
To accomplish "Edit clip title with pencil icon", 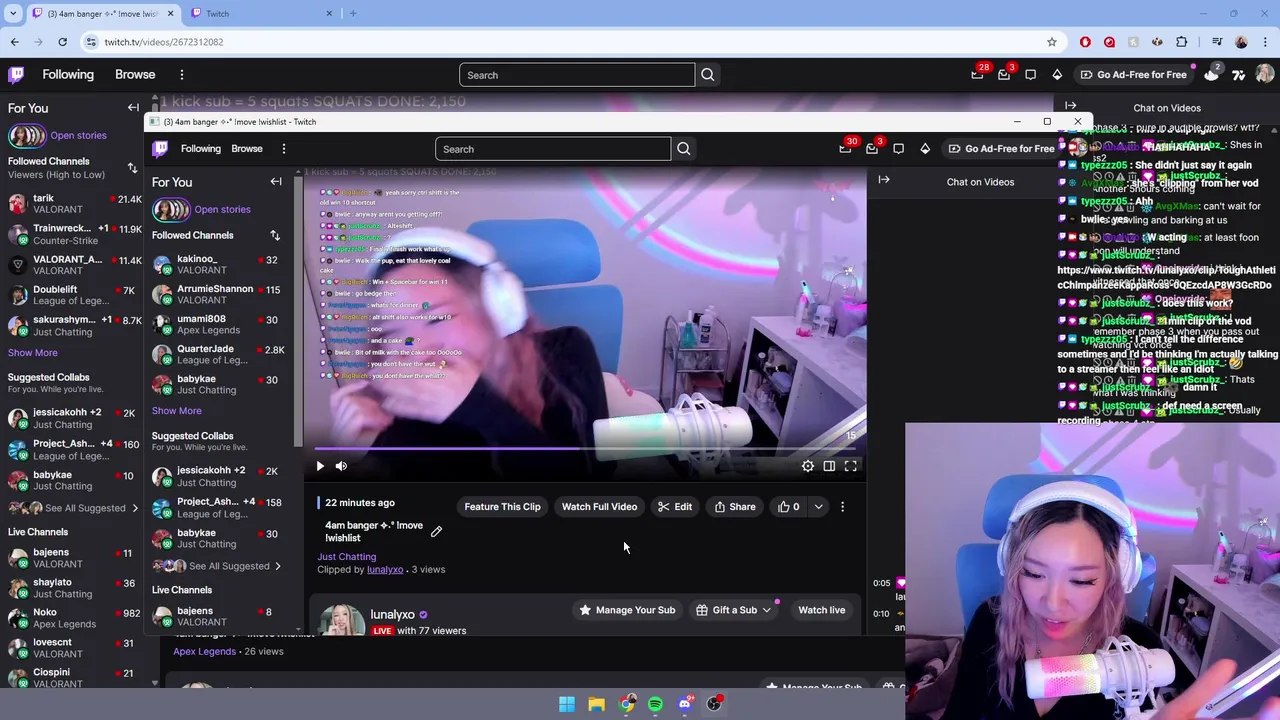I will tap(436, 531).
